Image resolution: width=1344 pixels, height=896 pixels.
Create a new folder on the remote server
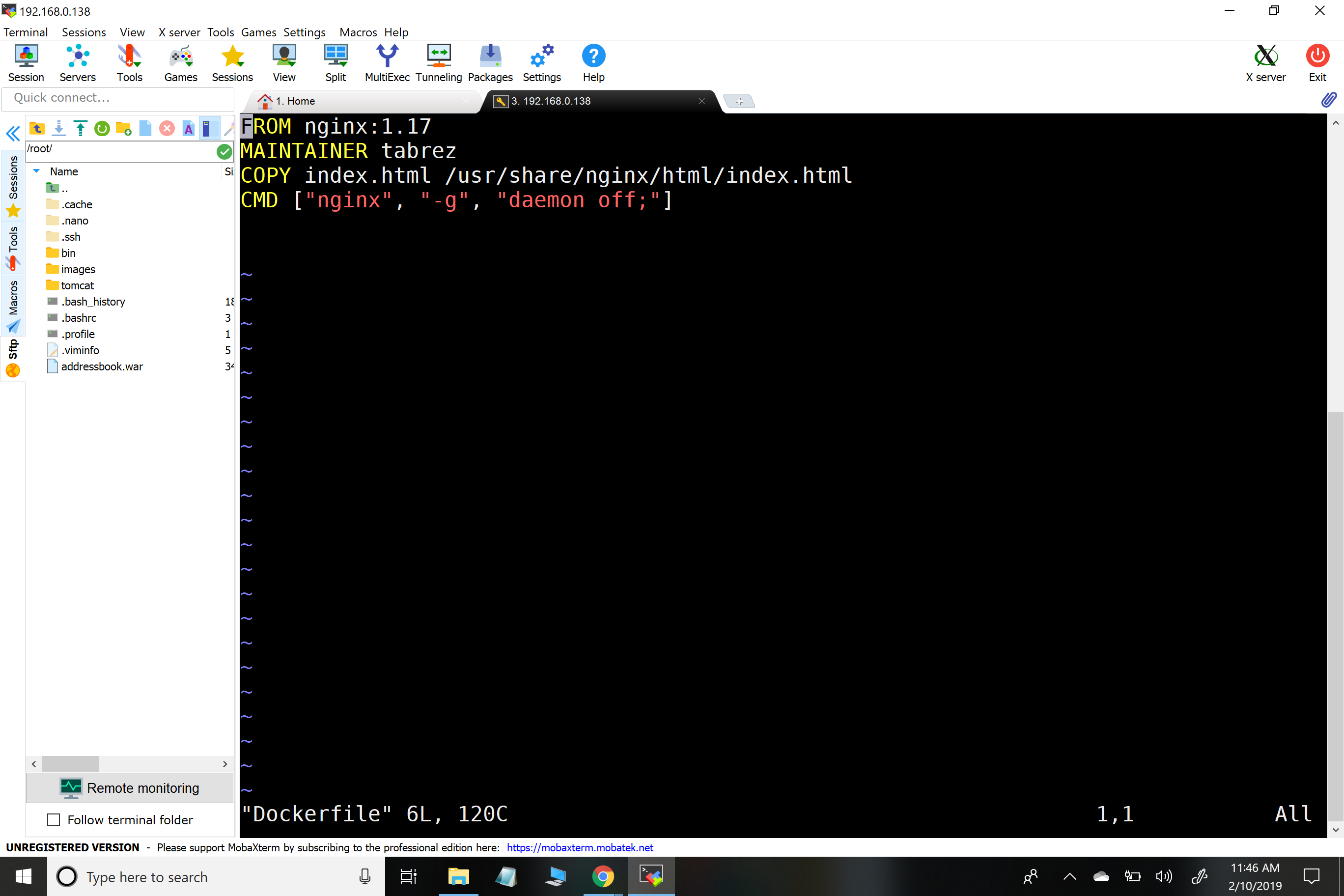[x=123, y=128]
